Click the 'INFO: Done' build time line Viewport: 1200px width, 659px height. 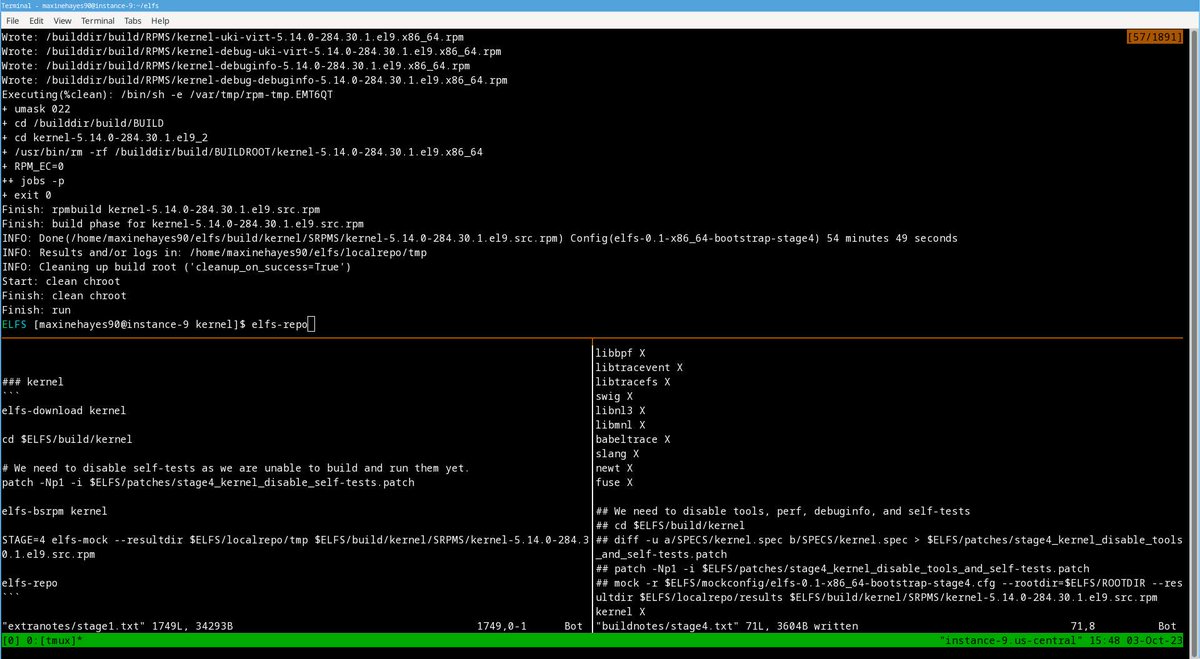[480, 238]
